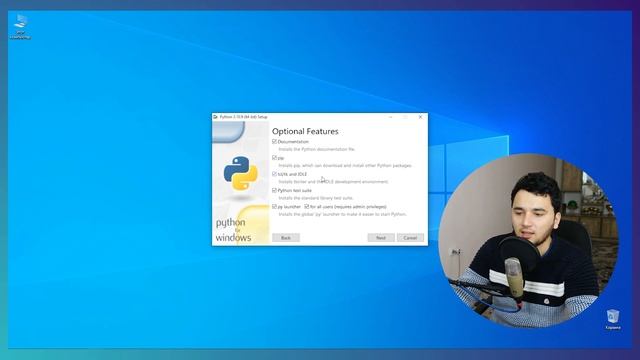Image resolution: width=640 pixels, height=360 pixels.
Task: Select the This PC desktop icon
Action: pyautogui.click(x=20, y=27)
